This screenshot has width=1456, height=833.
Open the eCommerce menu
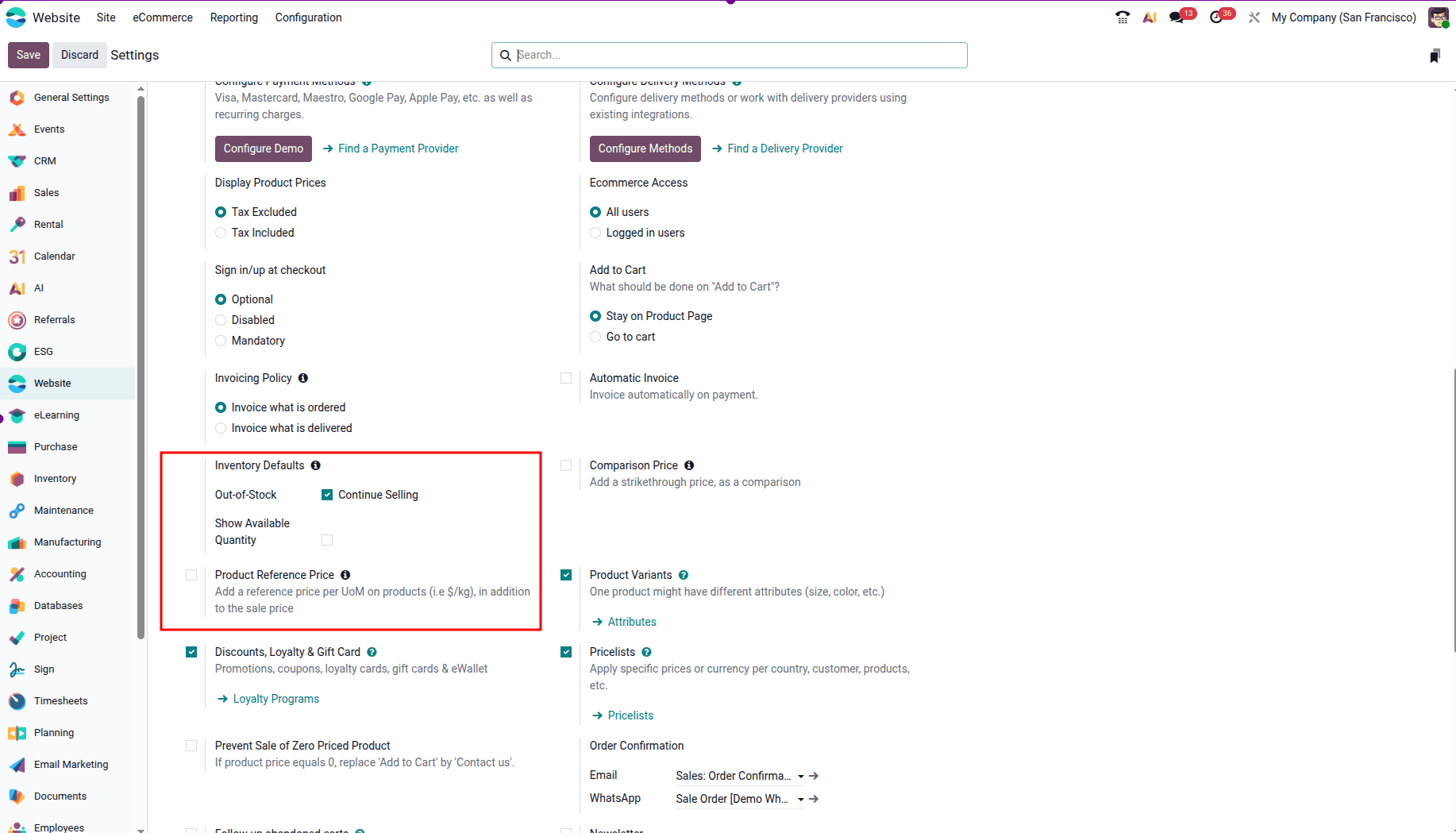(x=163, y=17)
